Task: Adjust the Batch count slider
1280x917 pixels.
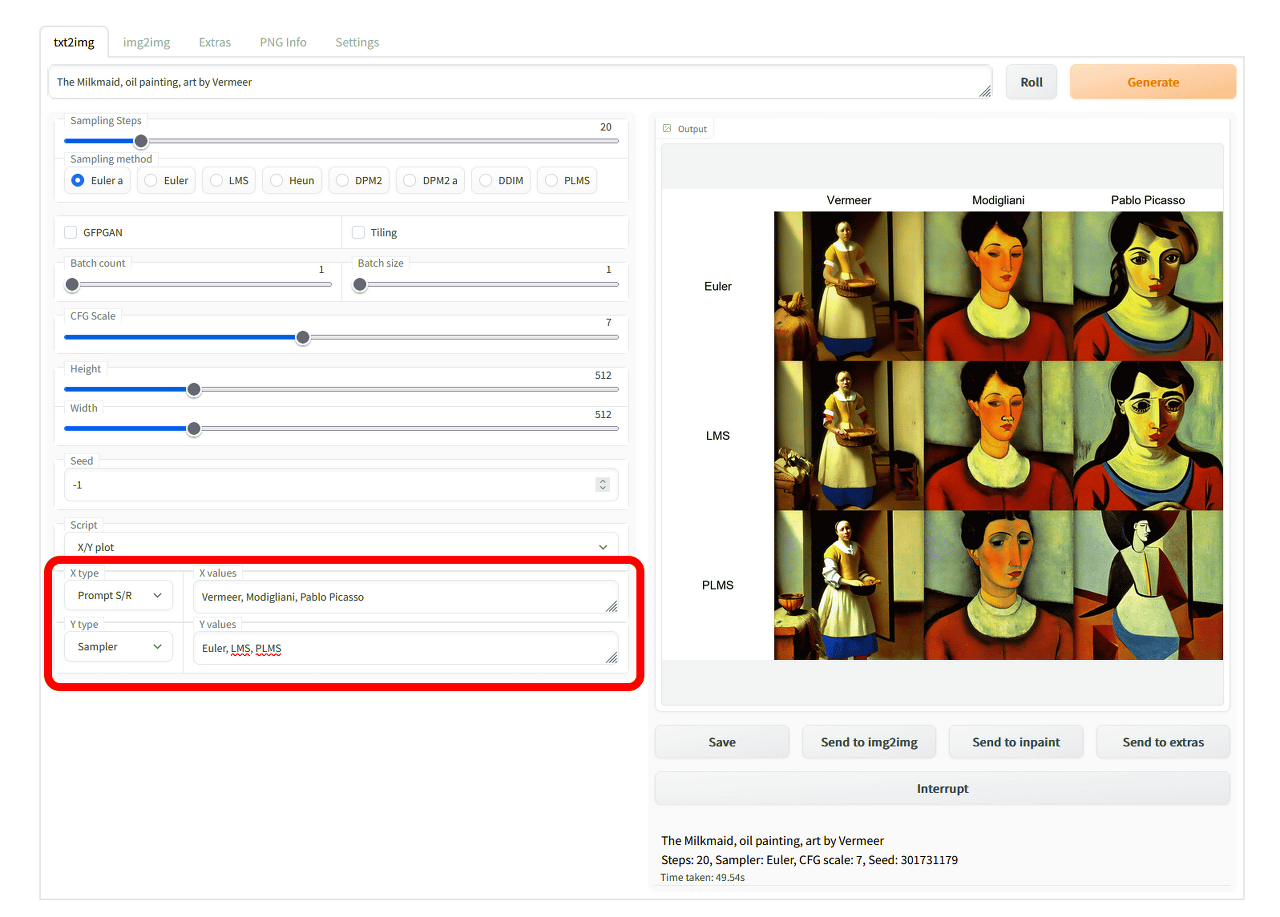Action: coord(198,284)
